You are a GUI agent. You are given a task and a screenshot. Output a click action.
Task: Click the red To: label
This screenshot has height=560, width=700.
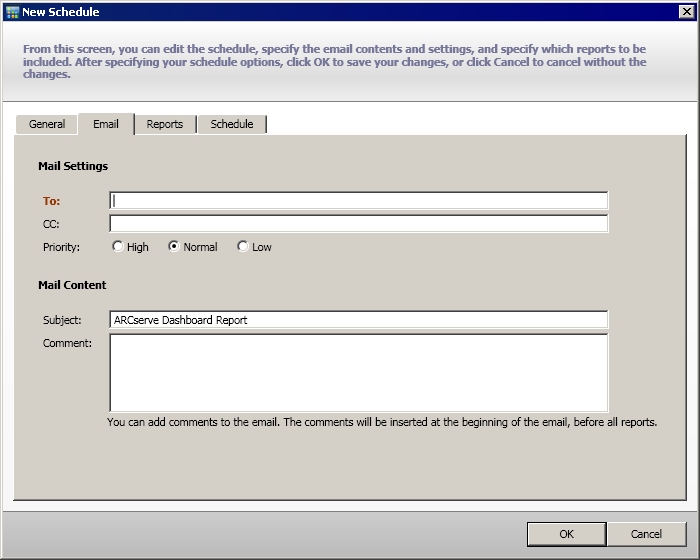[51, 201]
